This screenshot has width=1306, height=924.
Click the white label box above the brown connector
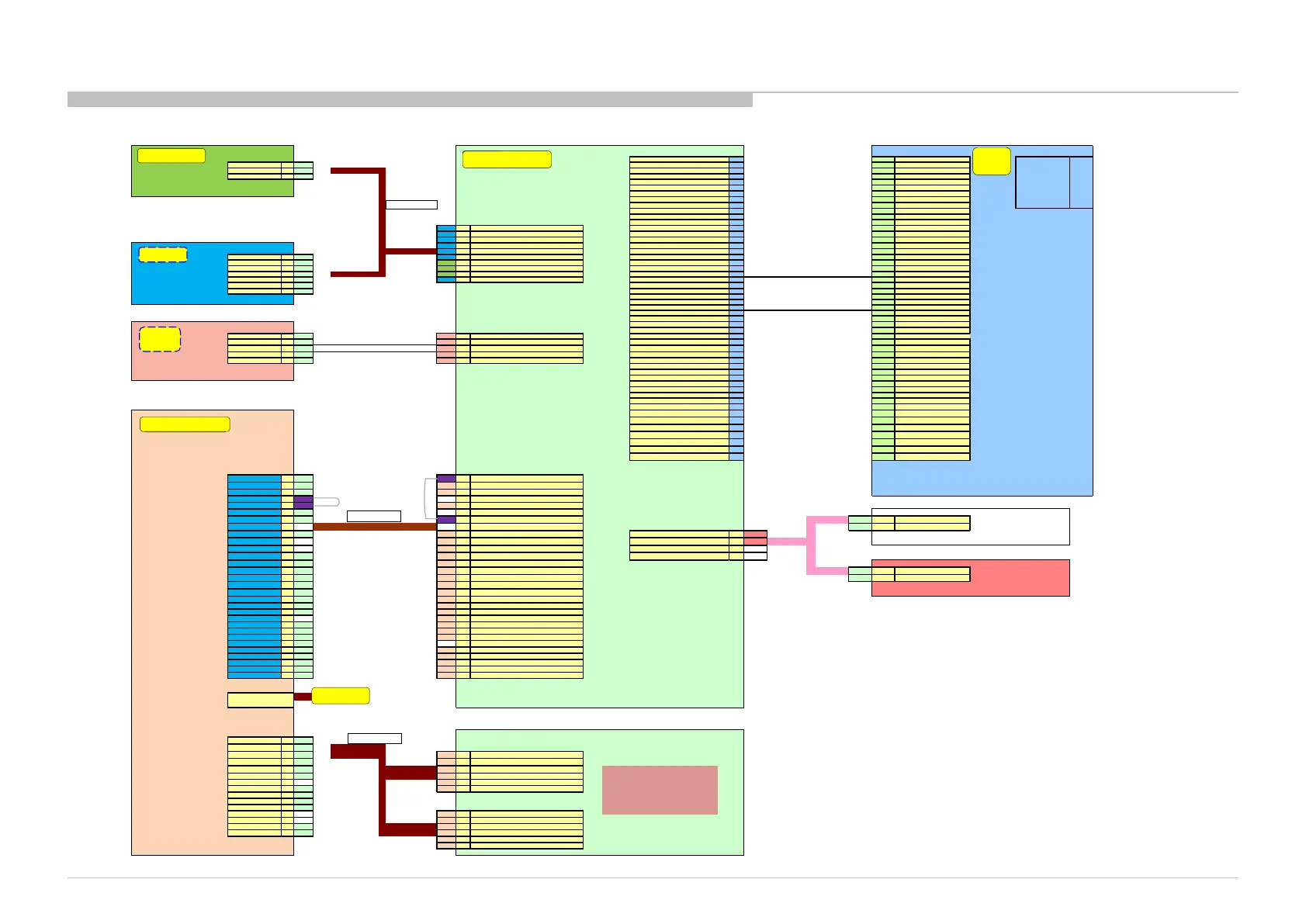[374, 516]
